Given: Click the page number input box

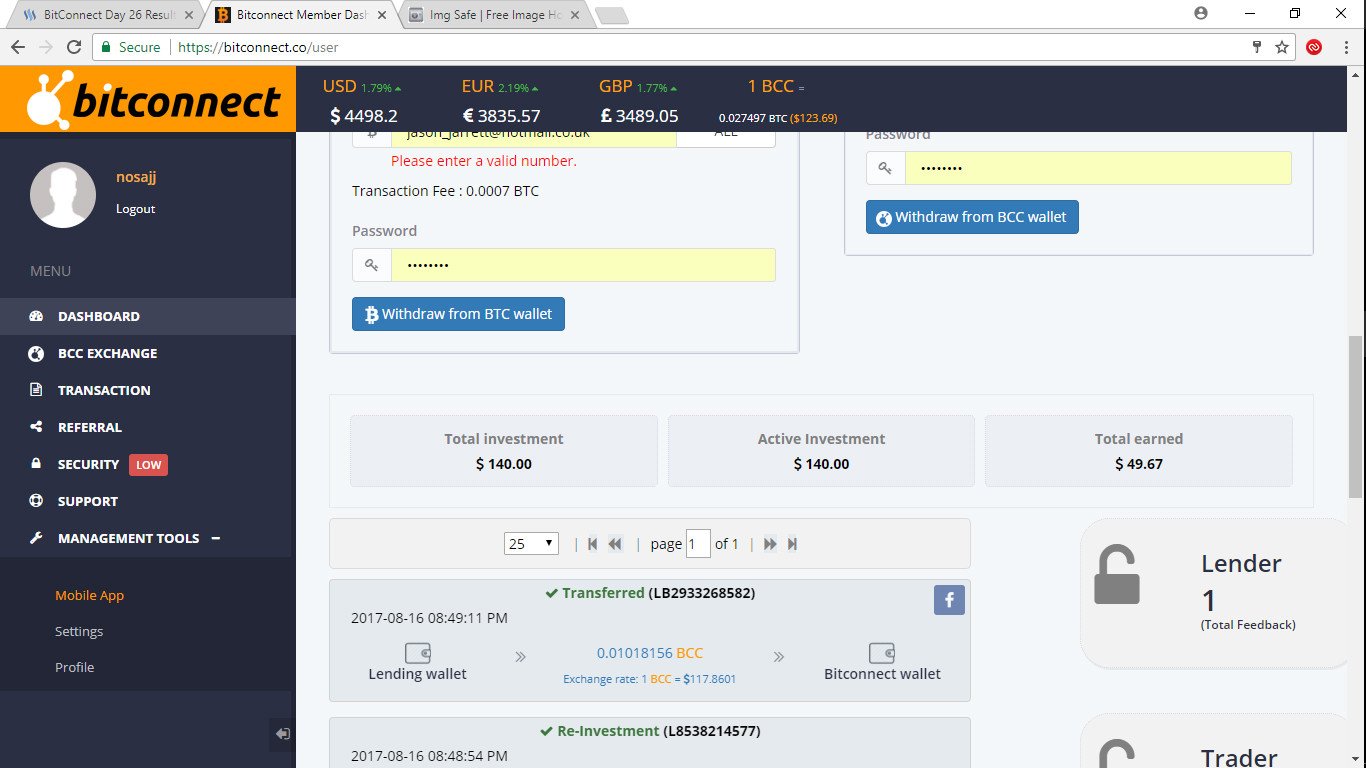Looking at the screenshot, I should click(x=698, y=544).
